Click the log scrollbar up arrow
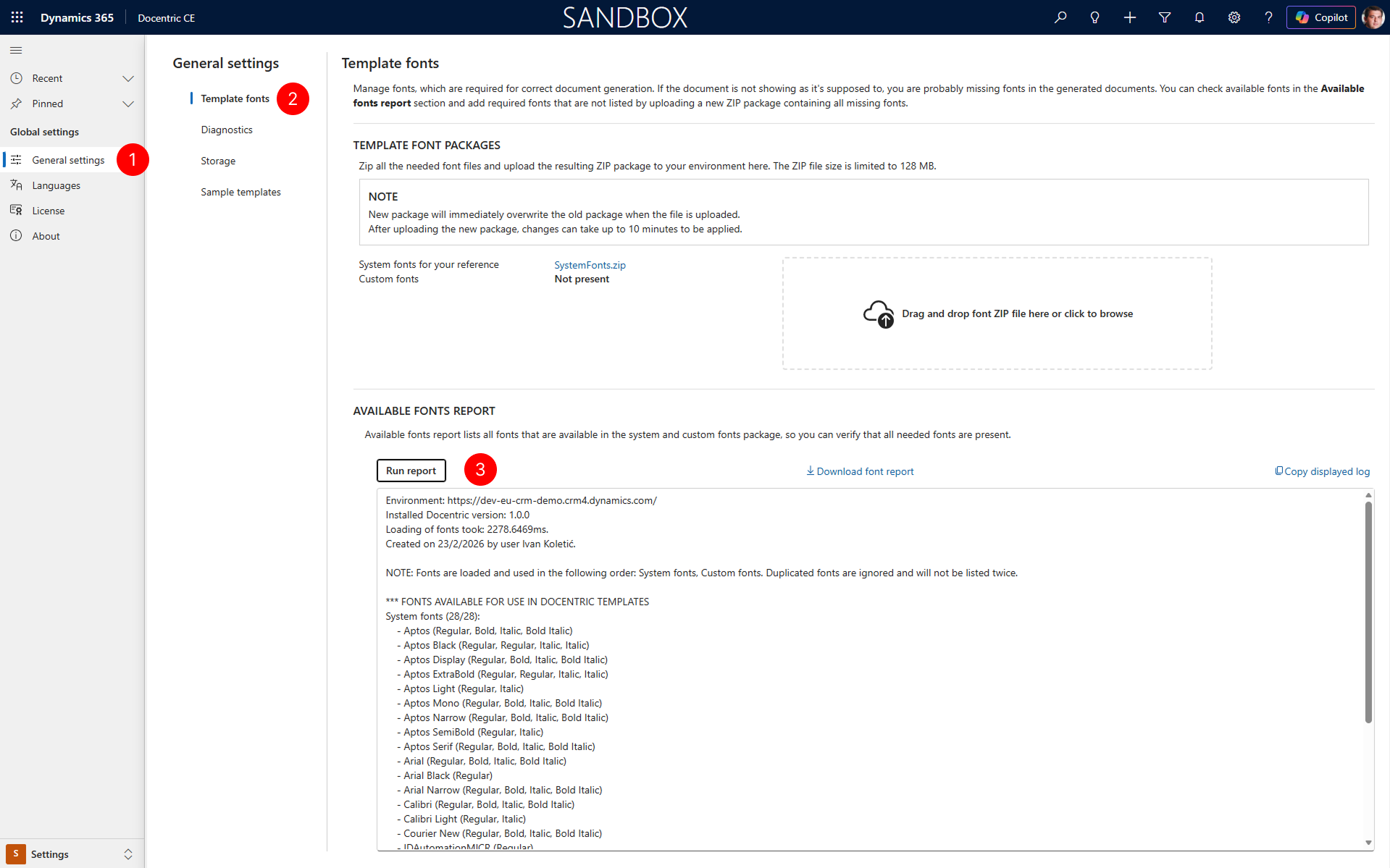This screenshot has height=868, width=1390. tap(1368, 495)
